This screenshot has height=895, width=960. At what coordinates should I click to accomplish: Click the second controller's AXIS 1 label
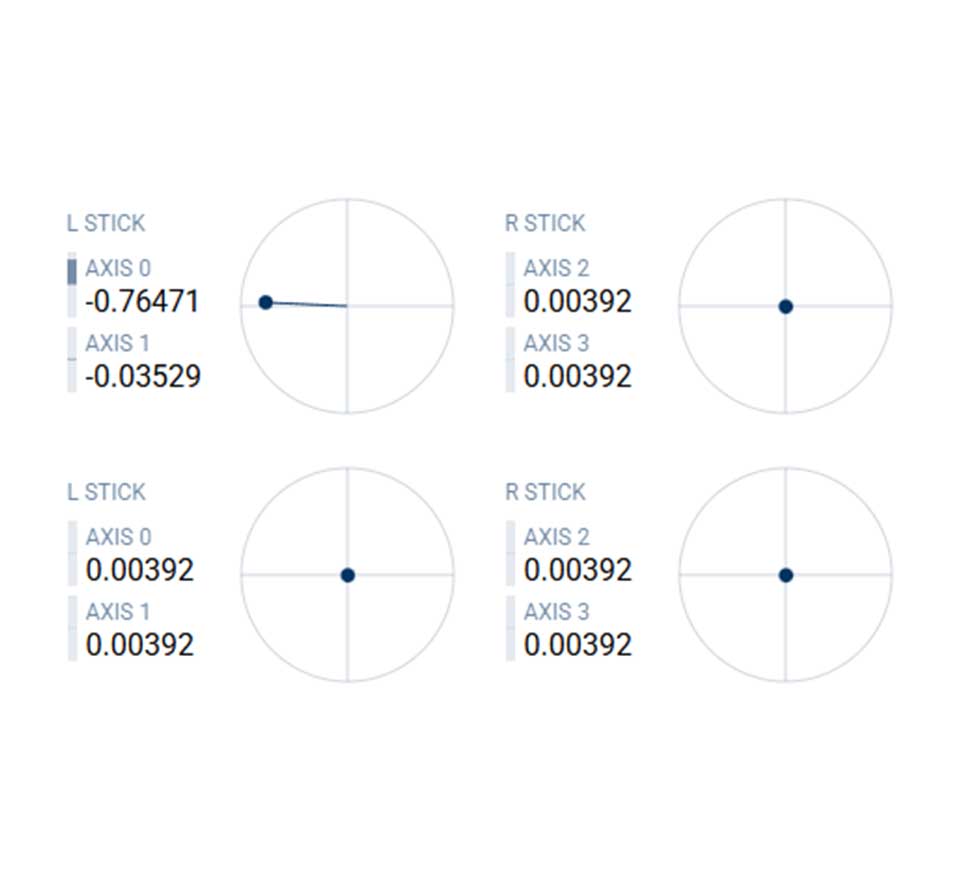117,611
